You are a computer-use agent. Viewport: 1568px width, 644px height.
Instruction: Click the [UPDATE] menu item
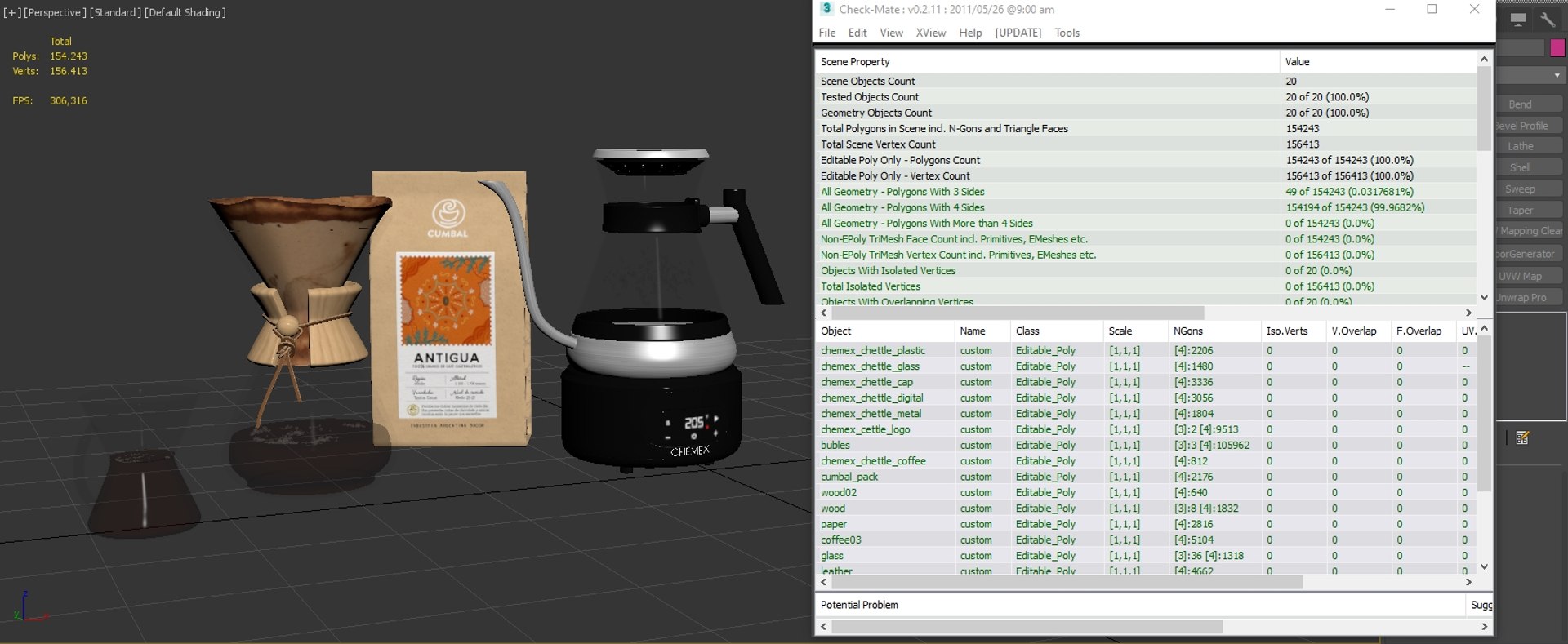(1018, 33)
